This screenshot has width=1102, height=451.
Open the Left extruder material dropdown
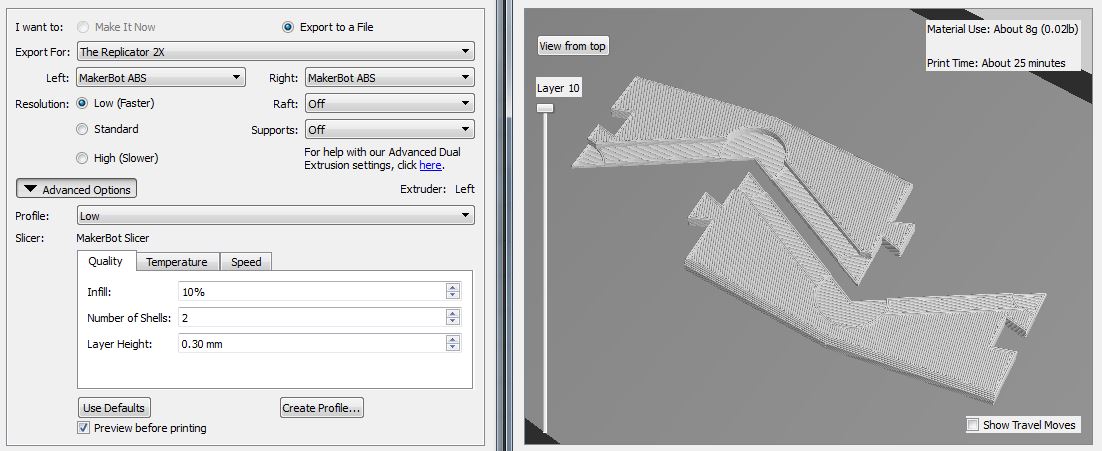click(x=160, y=77)
